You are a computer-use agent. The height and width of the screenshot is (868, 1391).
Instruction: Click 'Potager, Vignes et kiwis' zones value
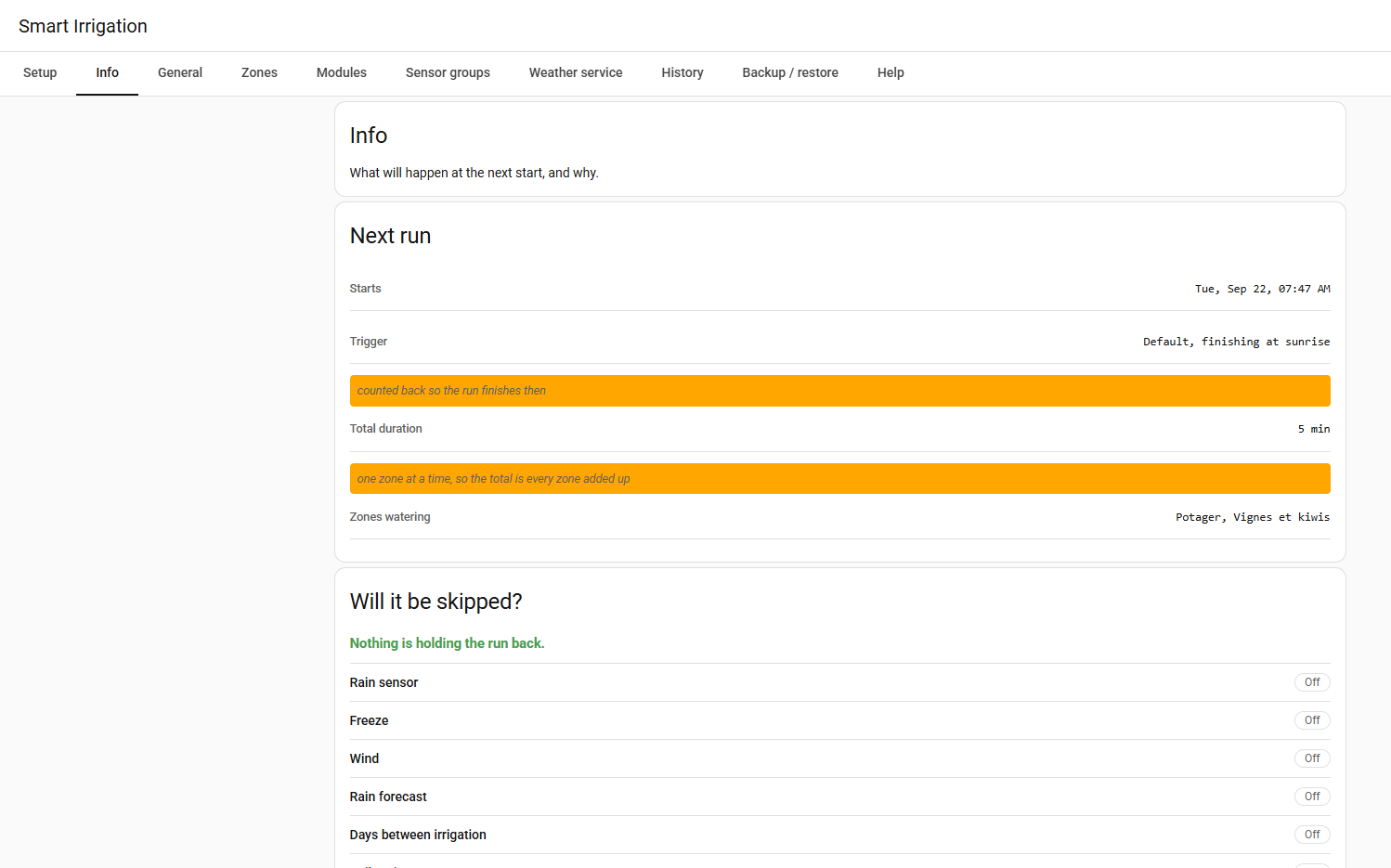click(1253, 517)
